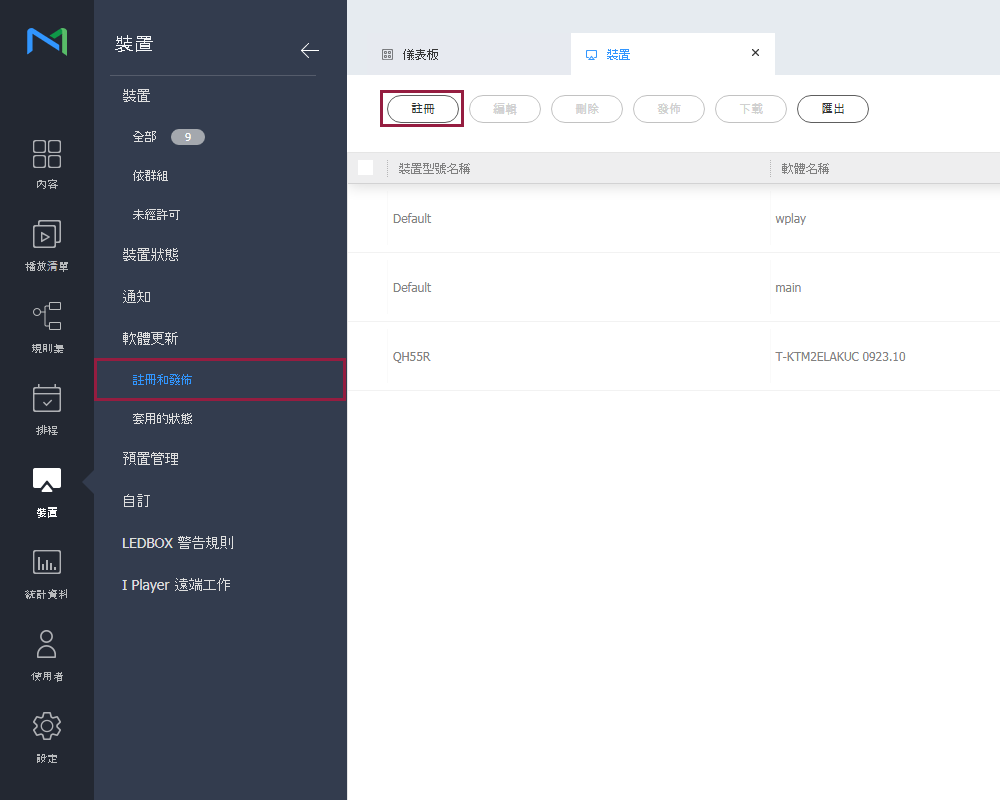1000x800 pixels.
Task: Collapse the 裝置 panel with back arrow
Action: 309,51
